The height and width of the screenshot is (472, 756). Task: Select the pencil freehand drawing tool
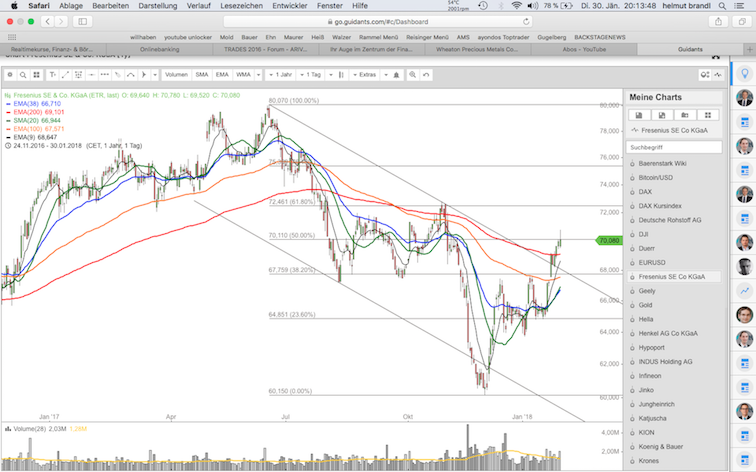pyautogui.click(x=117, y=75)
